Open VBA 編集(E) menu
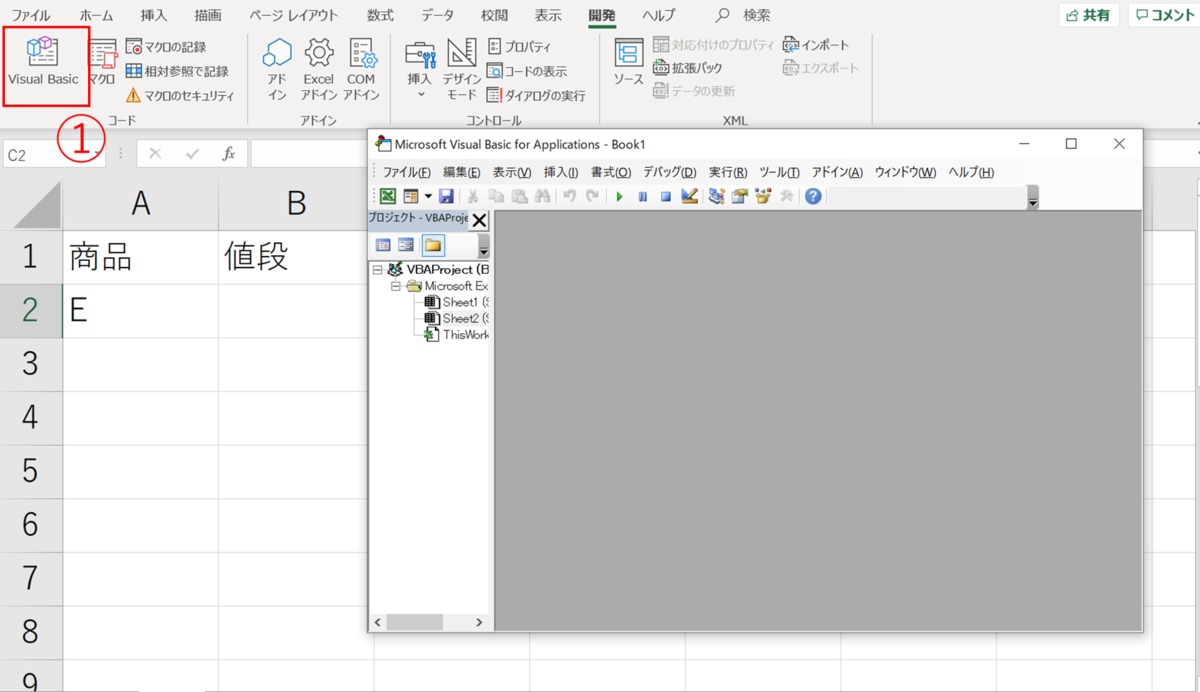 tap(461, 172)
